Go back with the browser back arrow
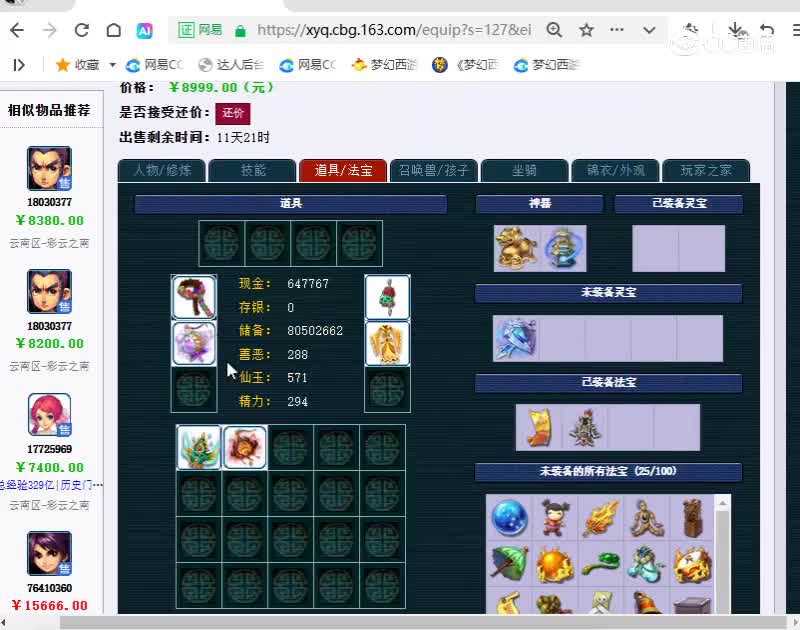 17,30
